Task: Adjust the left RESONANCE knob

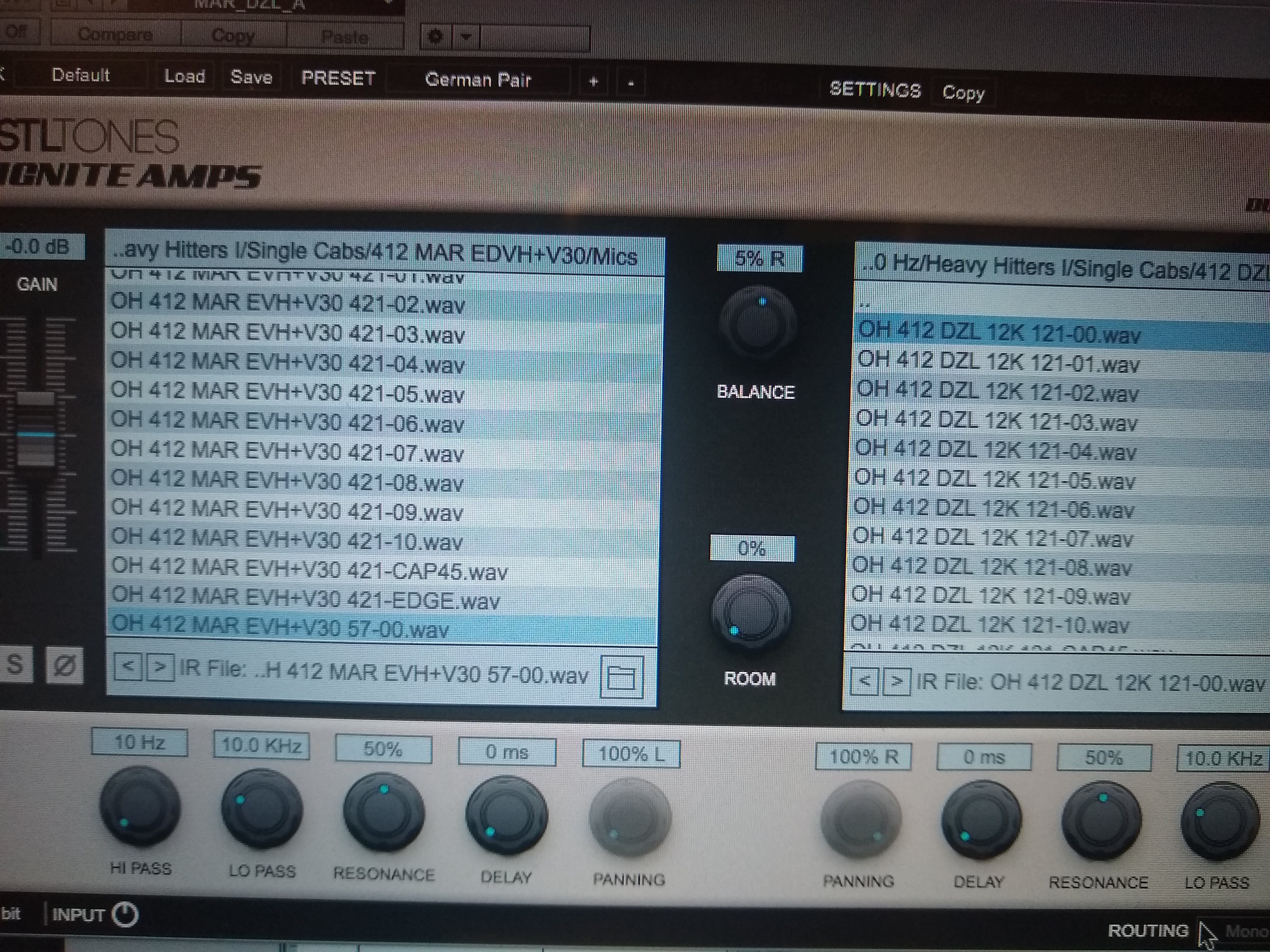Action: tap(384, 813)
